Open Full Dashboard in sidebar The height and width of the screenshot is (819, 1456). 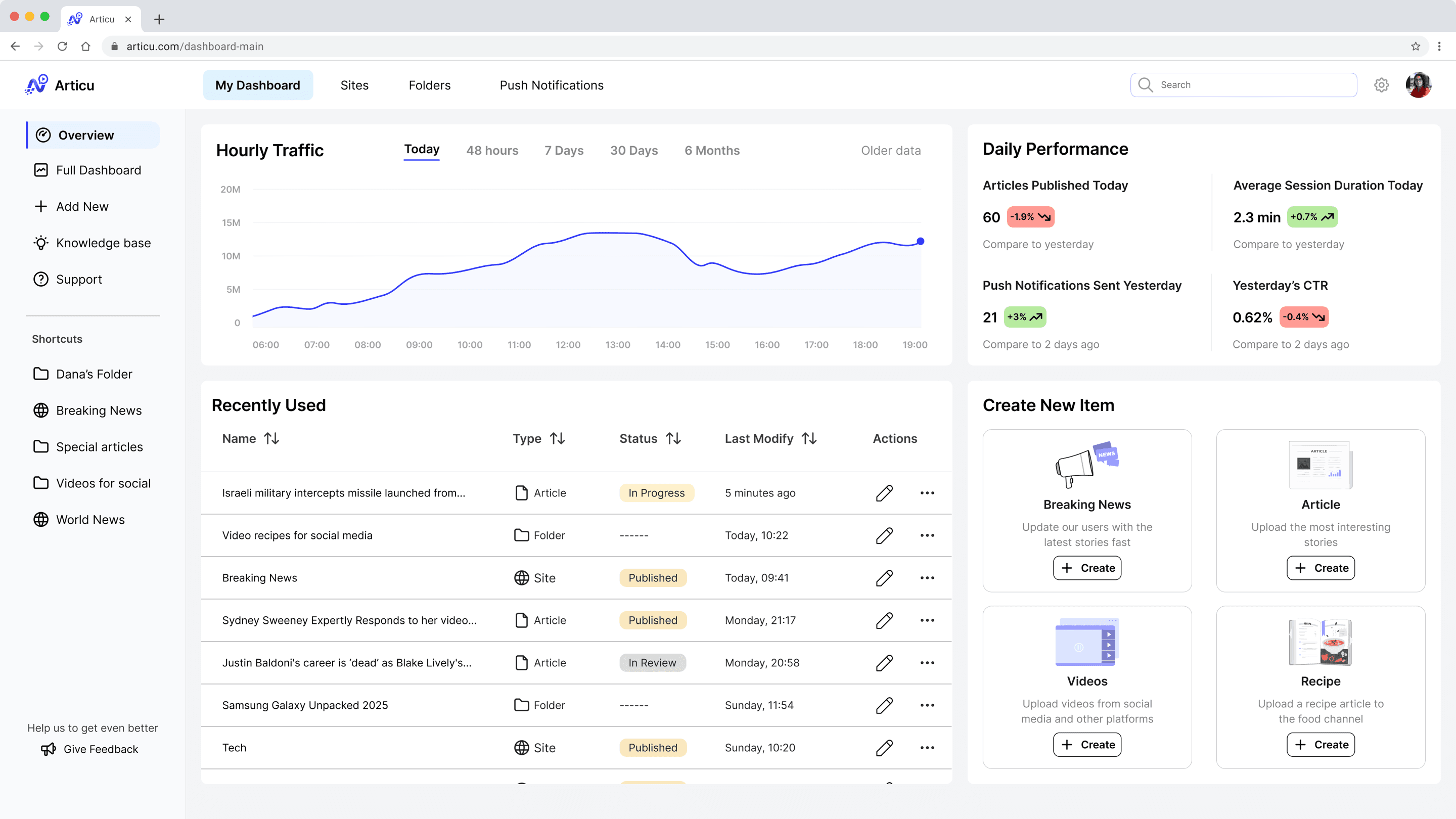(87, 170)
